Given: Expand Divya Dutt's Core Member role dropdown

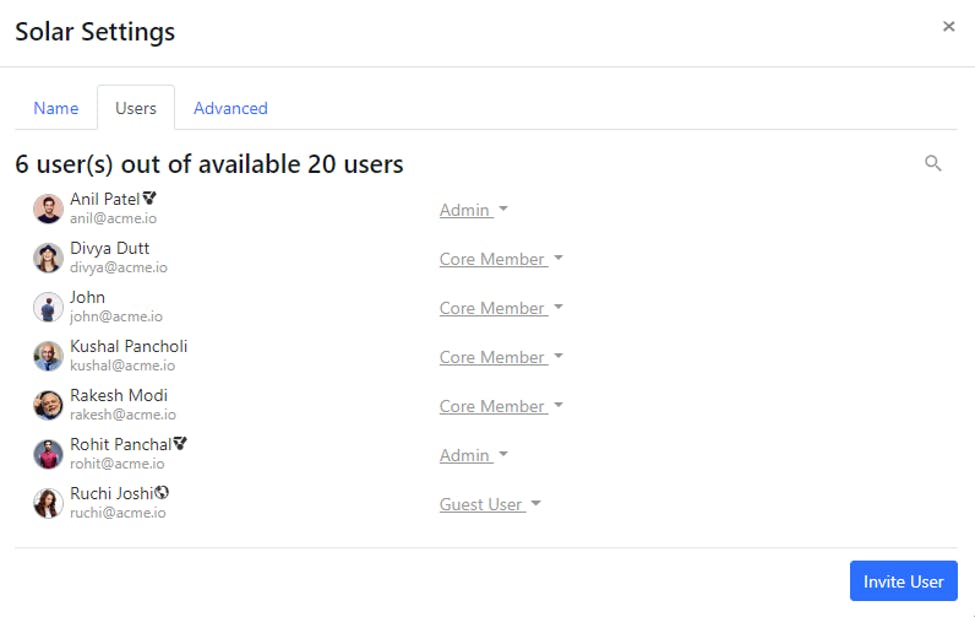Looking at the screenshot, I should click(501, 259).
